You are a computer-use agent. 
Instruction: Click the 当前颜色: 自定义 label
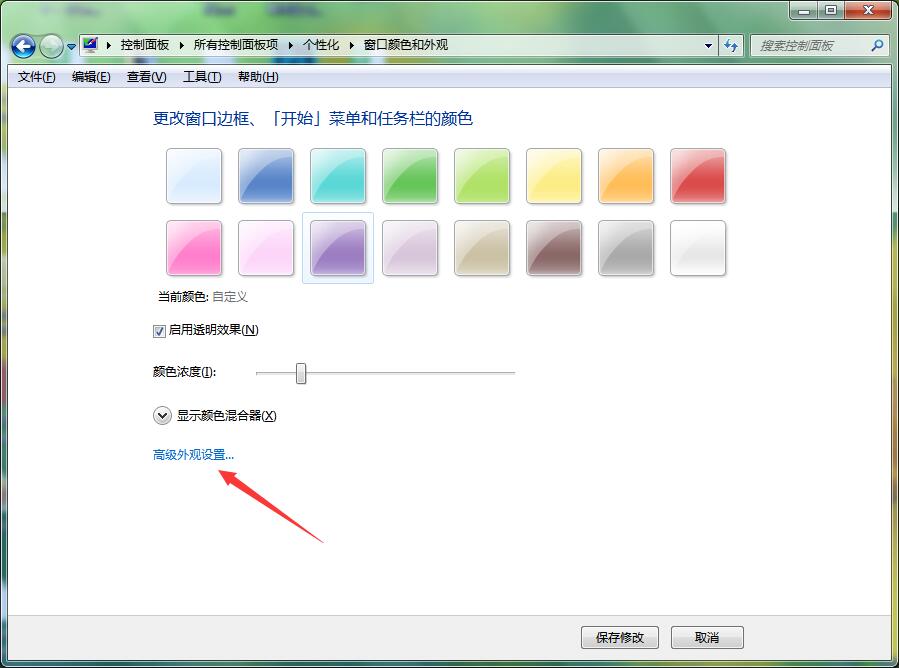(202, 297)
